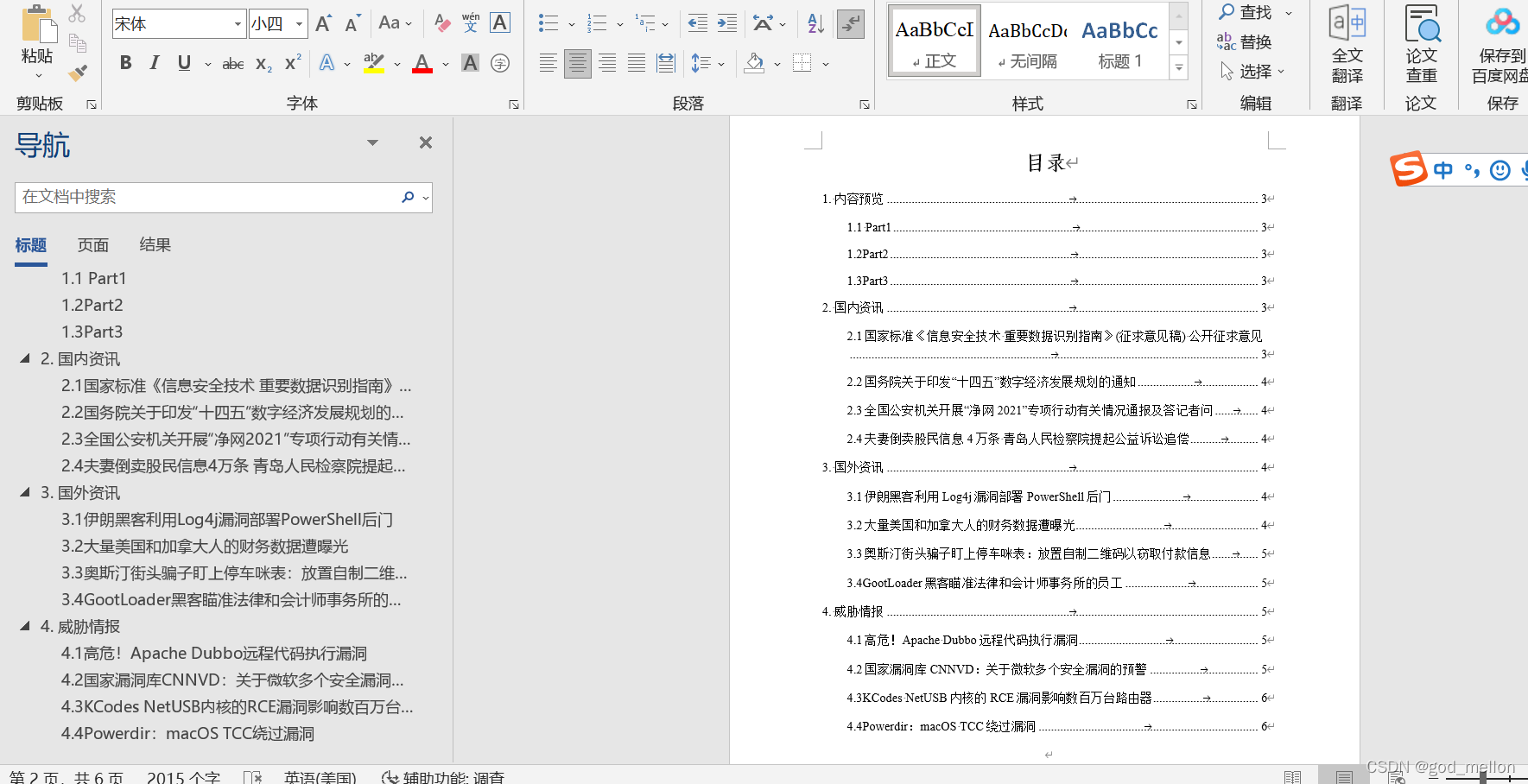The height and width of the screenshot is (784, 1528).
Task: Switch to the 页面 tab
Action: [x=93, y=245]
